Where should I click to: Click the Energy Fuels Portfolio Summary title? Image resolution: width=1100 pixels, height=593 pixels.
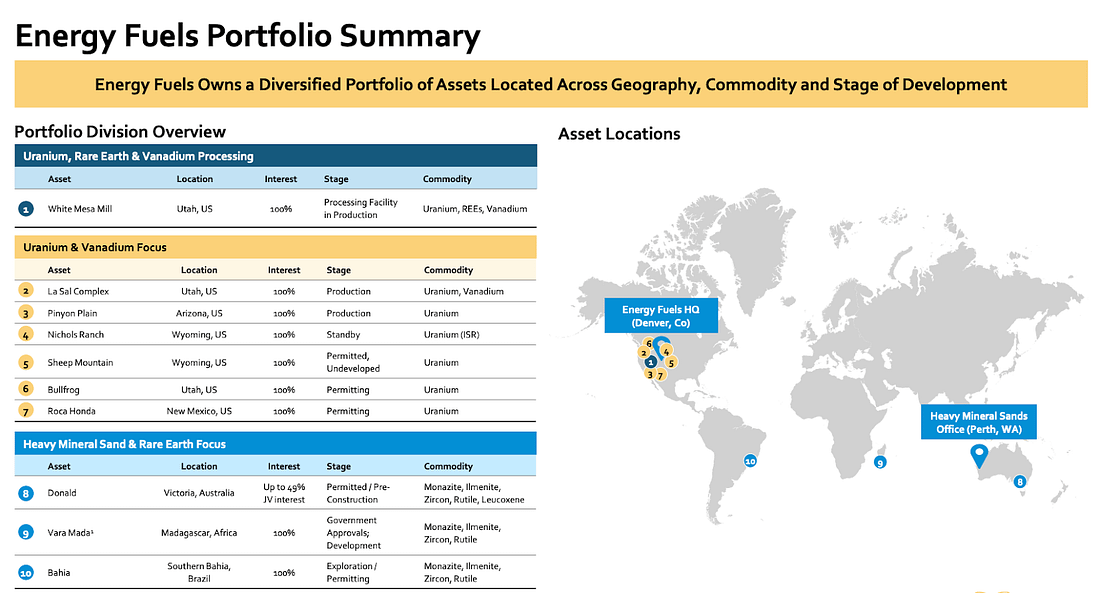point(248,35)
